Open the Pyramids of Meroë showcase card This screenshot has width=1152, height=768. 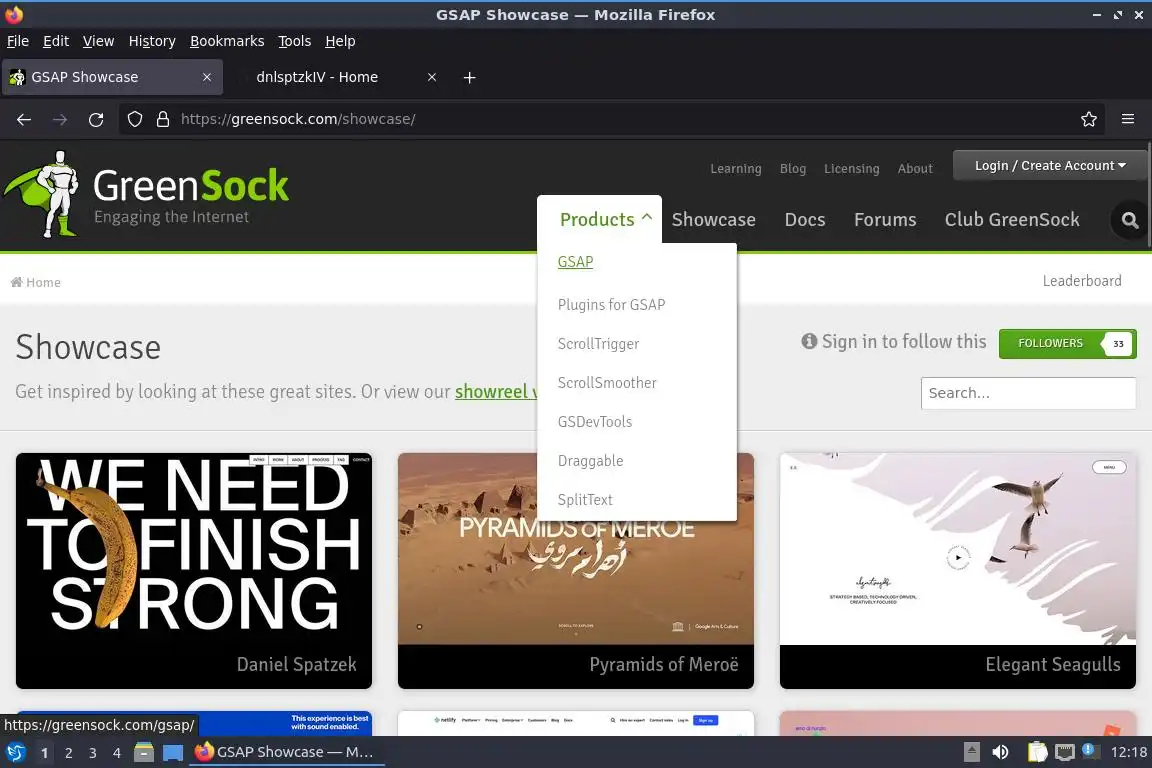(x=576, y=570)
